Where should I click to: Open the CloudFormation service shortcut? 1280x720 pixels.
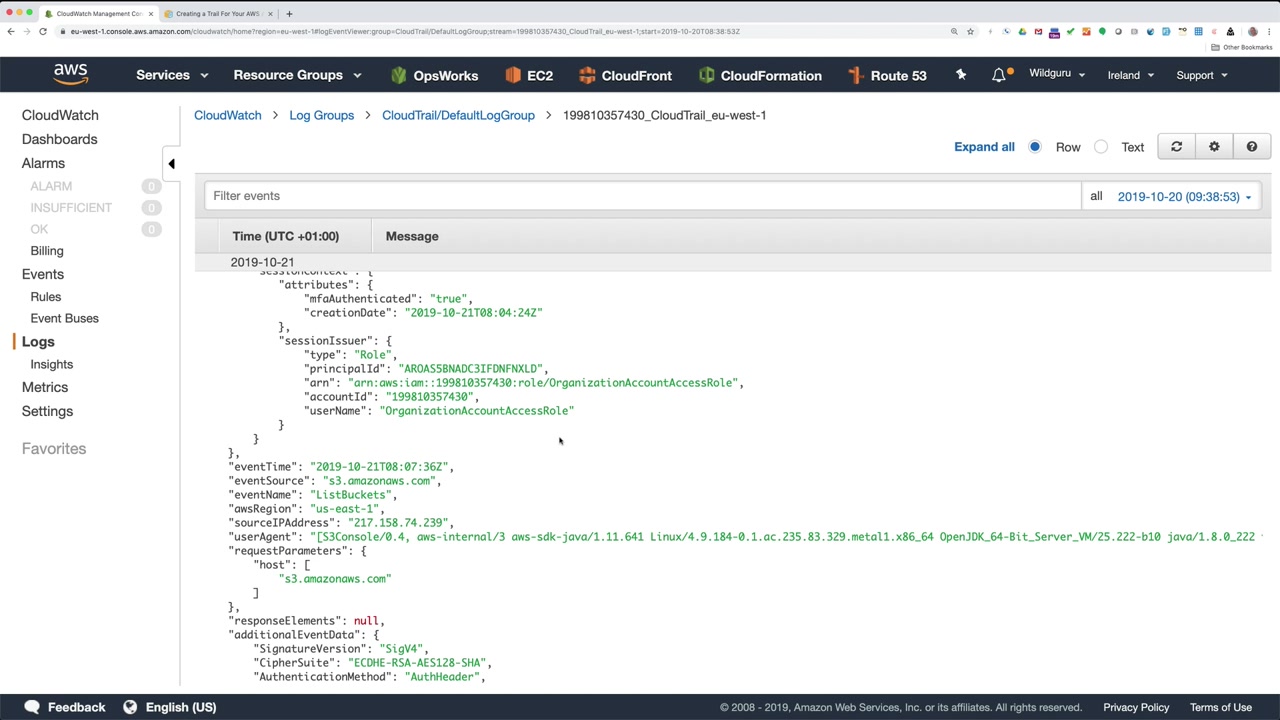click(x=760, y=75)
